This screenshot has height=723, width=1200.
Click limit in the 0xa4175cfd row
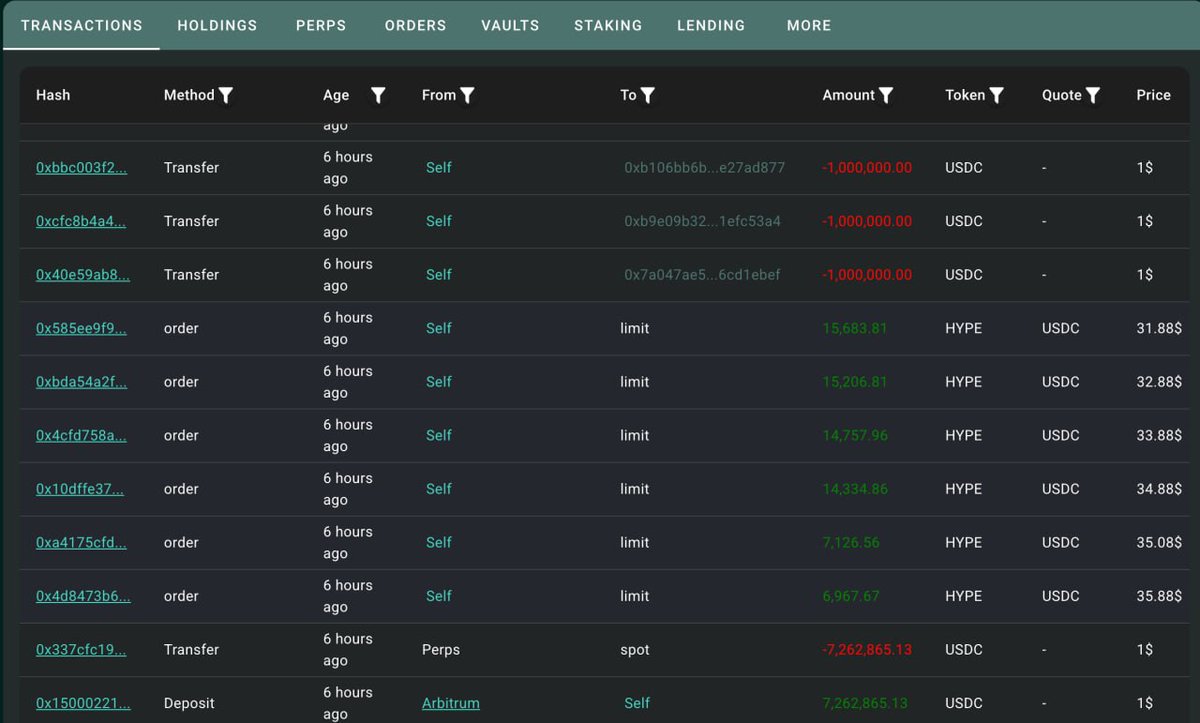(x=635, y=543)
